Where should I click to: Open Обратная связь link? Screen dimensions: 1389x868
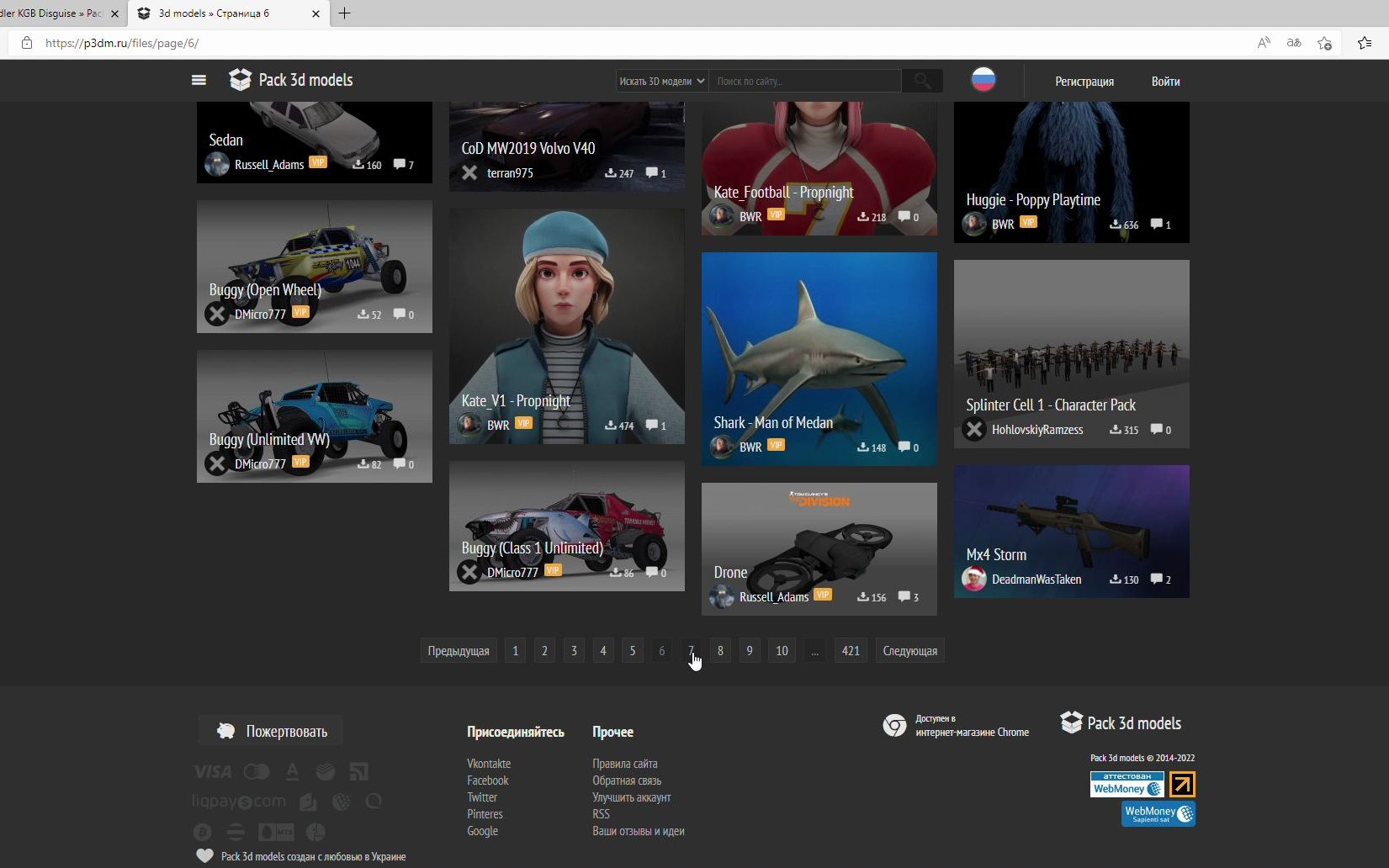coord(627,781)
